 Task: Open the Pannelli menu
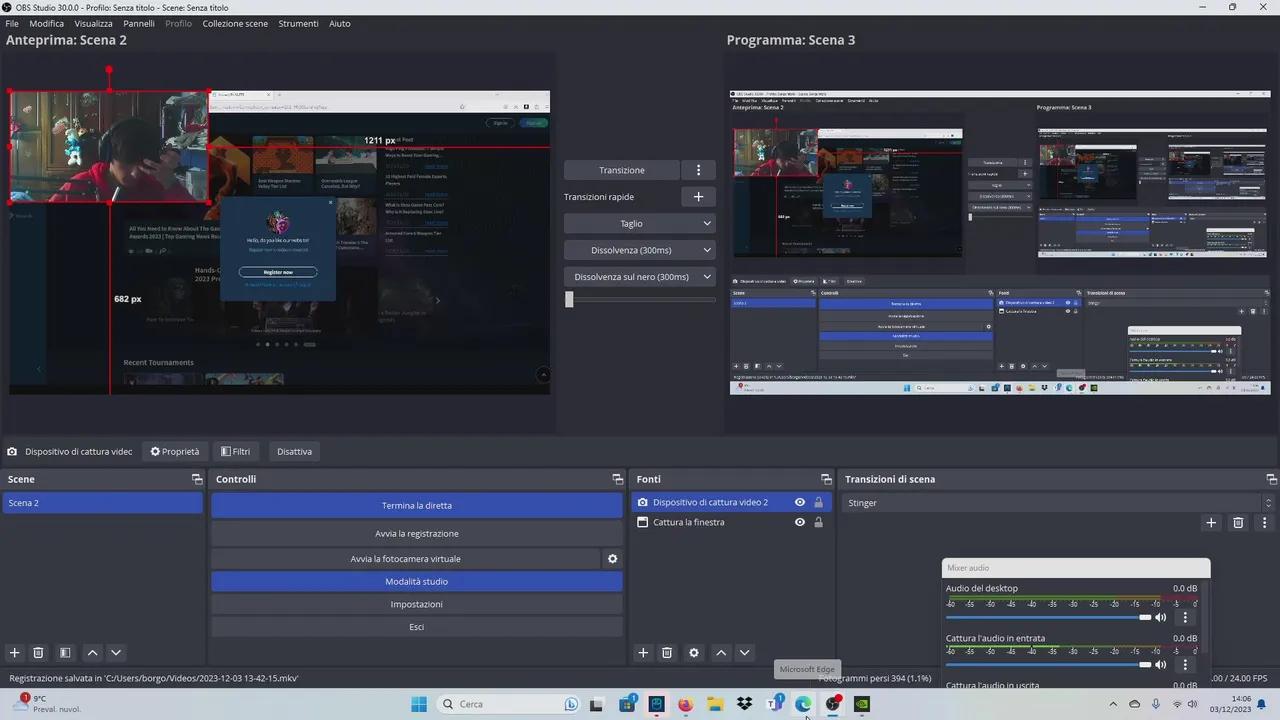click(139, 23)
